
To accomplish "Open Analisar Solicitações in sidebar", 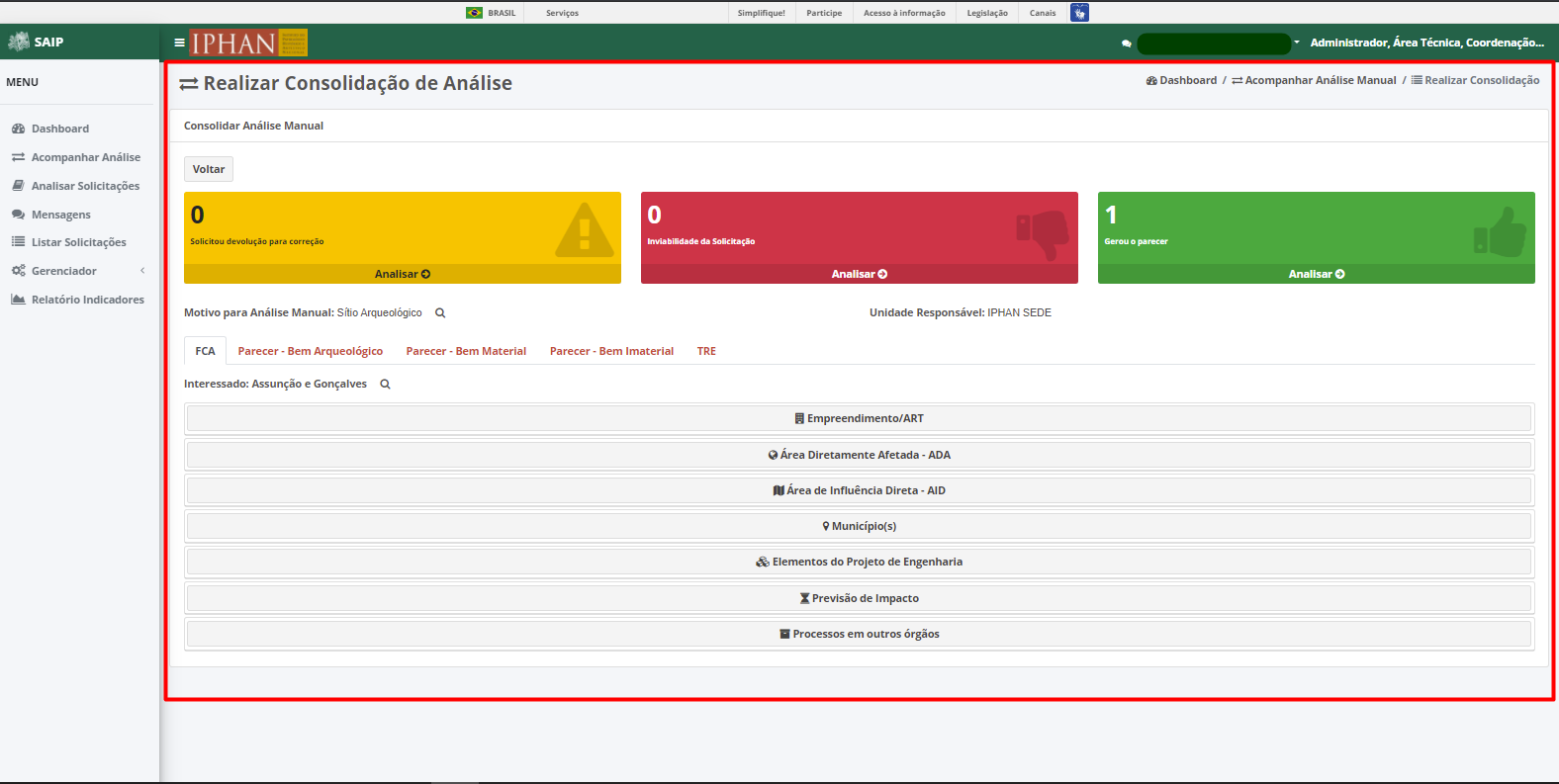I will pyautogui.click(x=85, y=186).
